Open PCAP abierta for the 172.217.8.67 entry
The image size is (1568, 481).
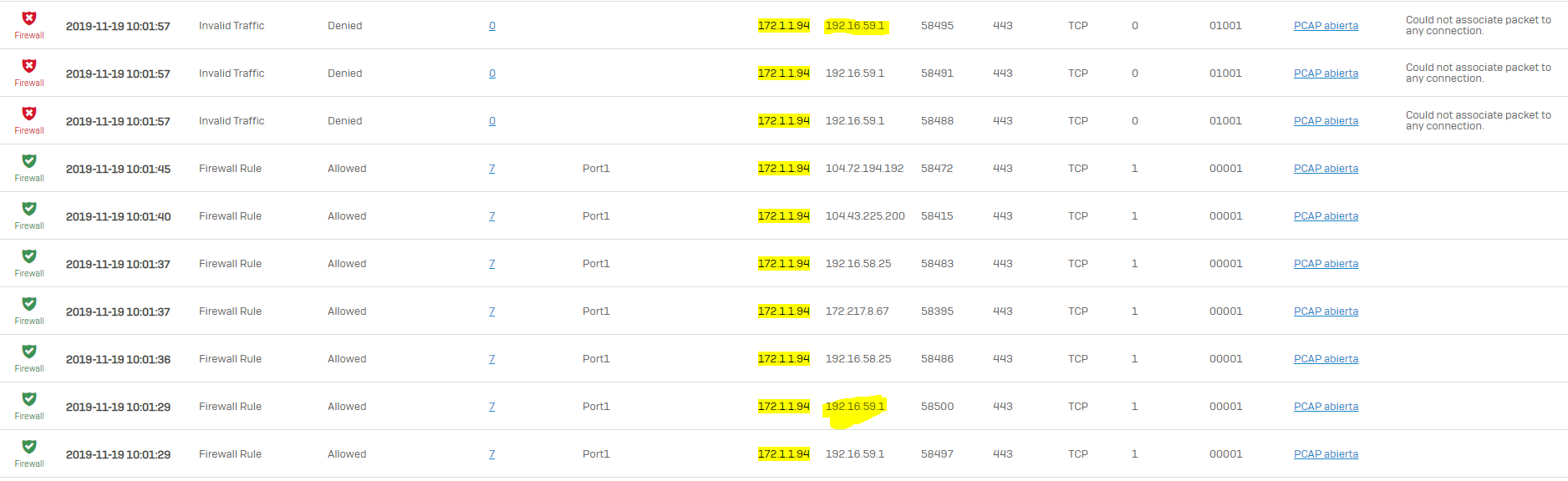tap(1326, 311)
